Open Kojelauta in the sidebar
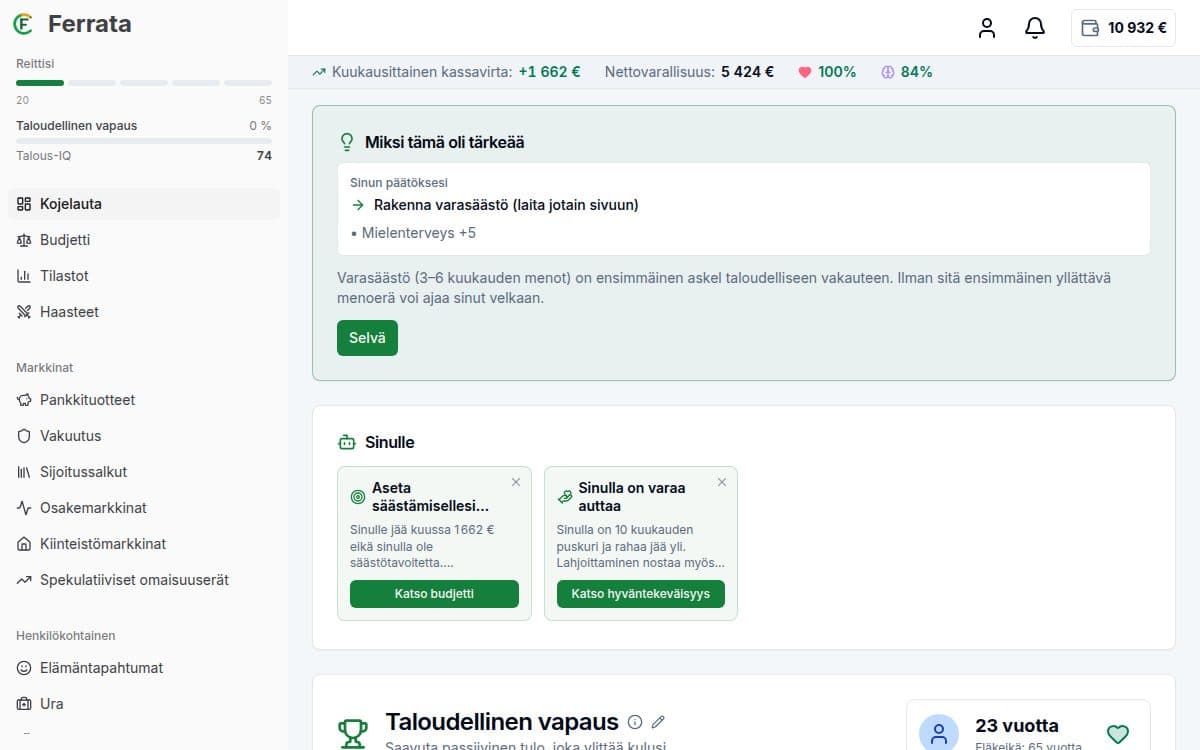This screenshot has width=1200, height=750. pyautogui.click(x=144, y=204)
